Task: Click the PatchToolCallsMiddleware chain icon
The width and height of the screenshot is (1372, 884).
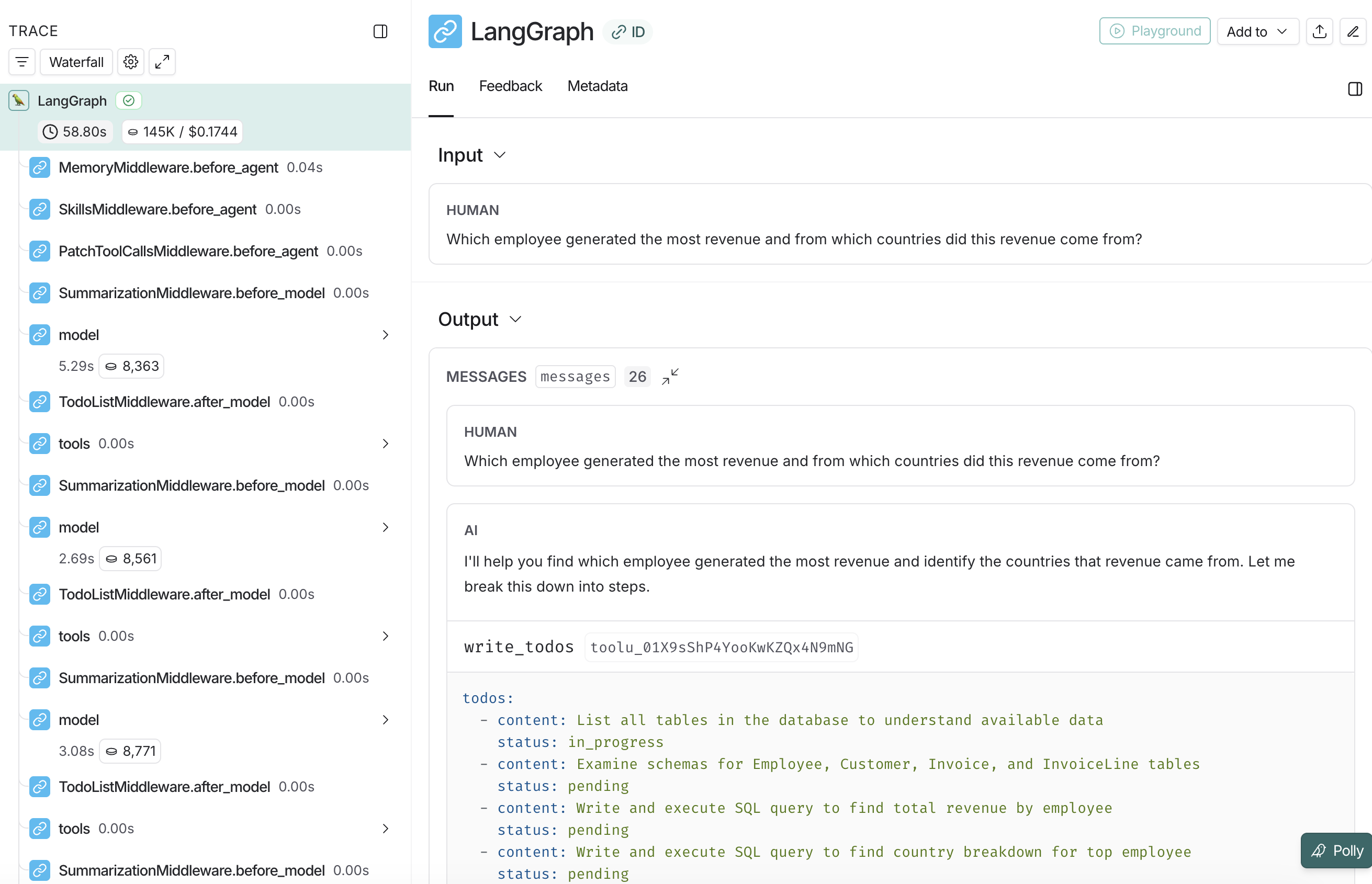Action: tap(40, 251)
